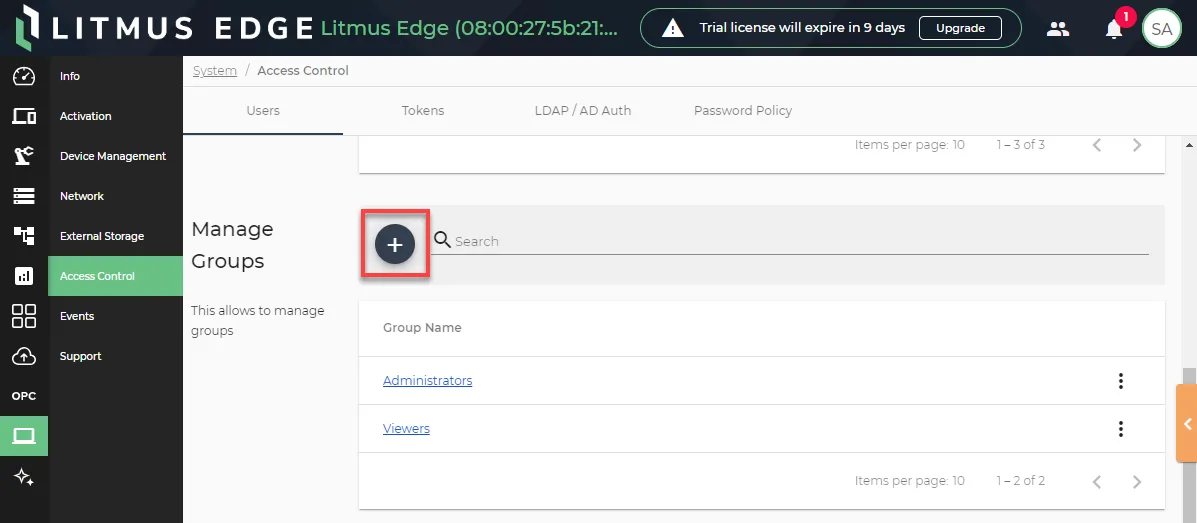Image resolution: width=1197 pixels, height=523 pixels.
Task: Open the SA user avatar menu
Action: [x=1161, y=29]
